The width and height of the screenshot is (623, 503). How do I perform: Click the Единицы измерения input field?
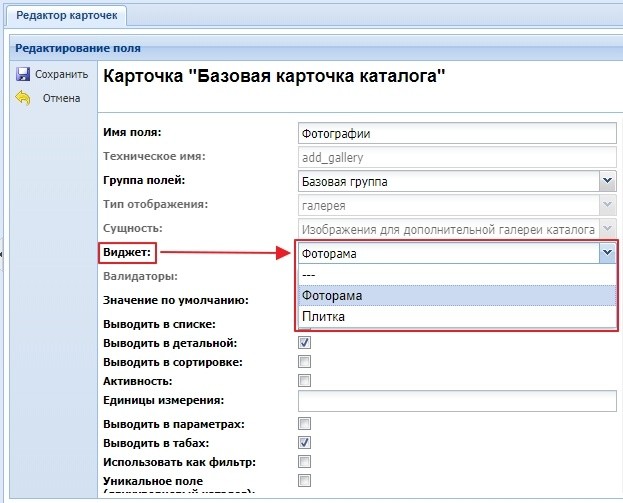point(456,401)
